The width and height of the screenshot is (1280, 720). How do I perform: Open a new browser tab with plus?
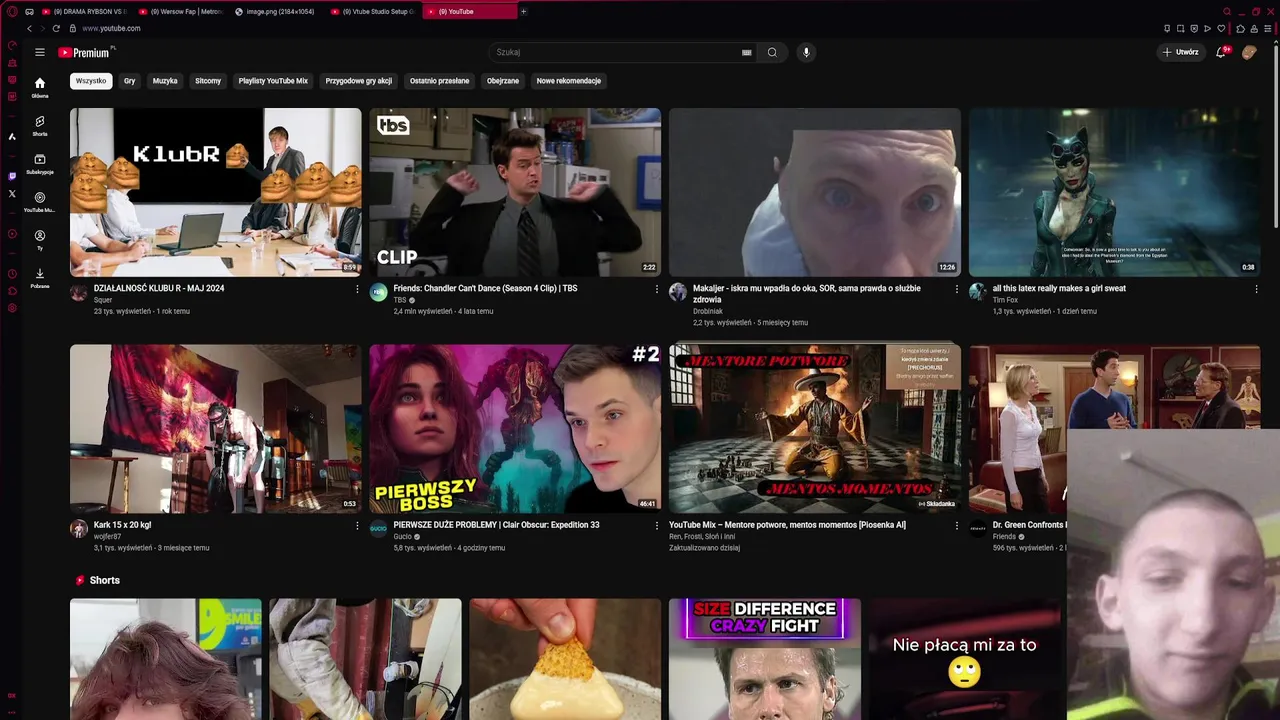523,11
